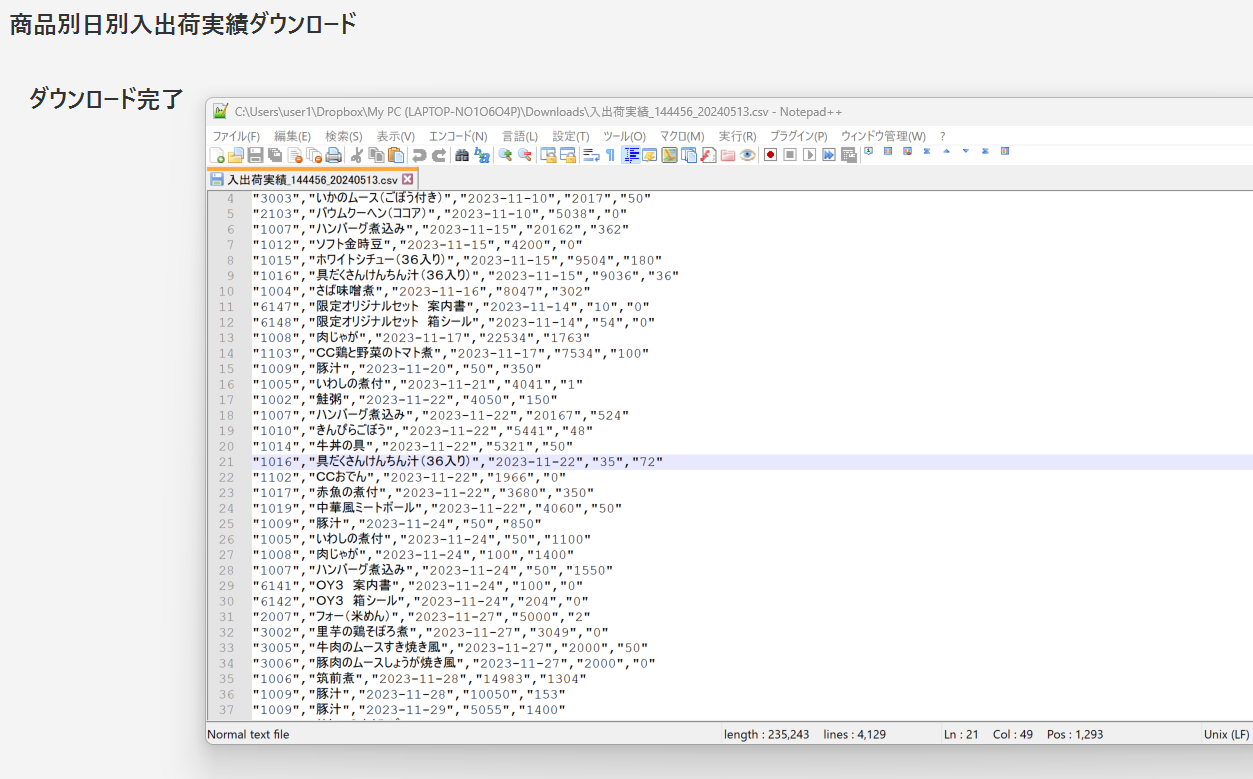Start macro recording with the red dot

click(770, 155)
